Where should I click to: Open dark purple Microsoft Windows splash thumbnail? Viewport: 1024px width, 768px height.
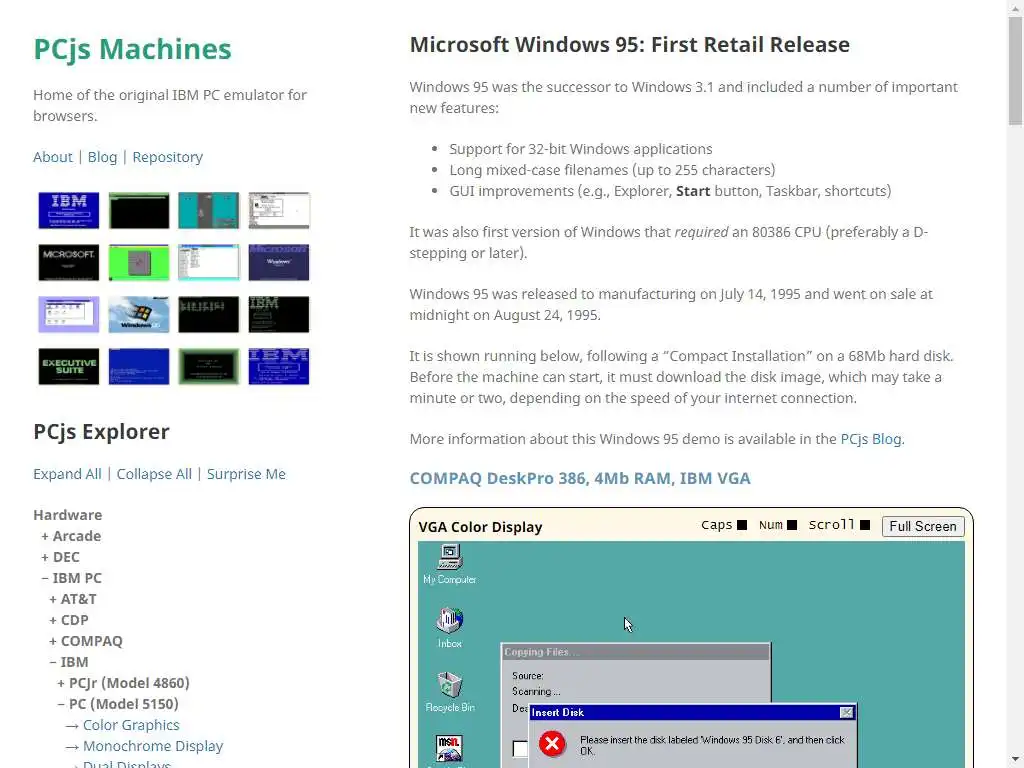click(x=279, y=263)
